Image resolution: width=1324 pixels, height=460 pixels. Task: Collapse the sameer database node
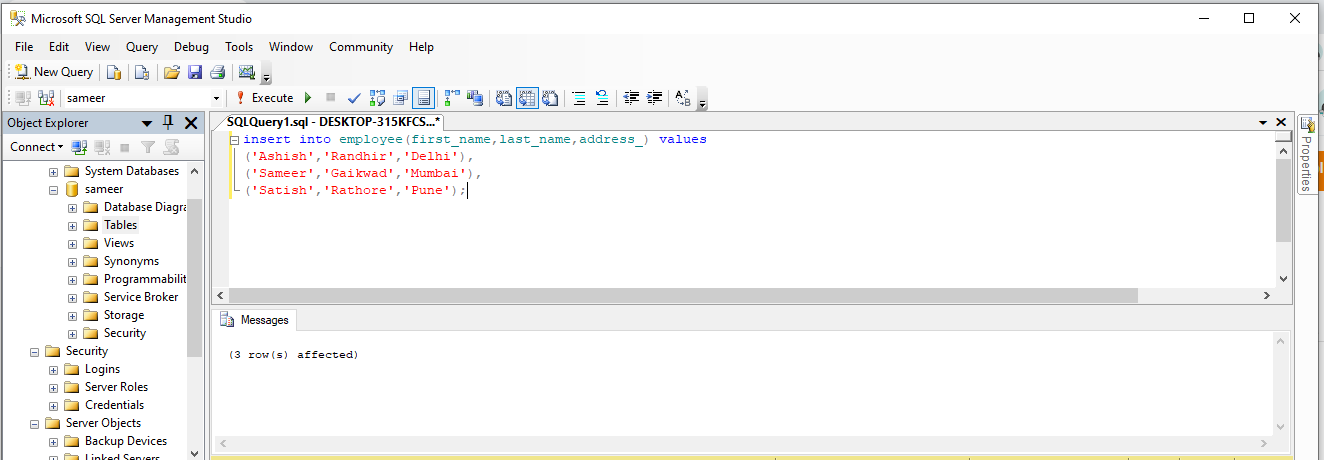tap(53, 189)
